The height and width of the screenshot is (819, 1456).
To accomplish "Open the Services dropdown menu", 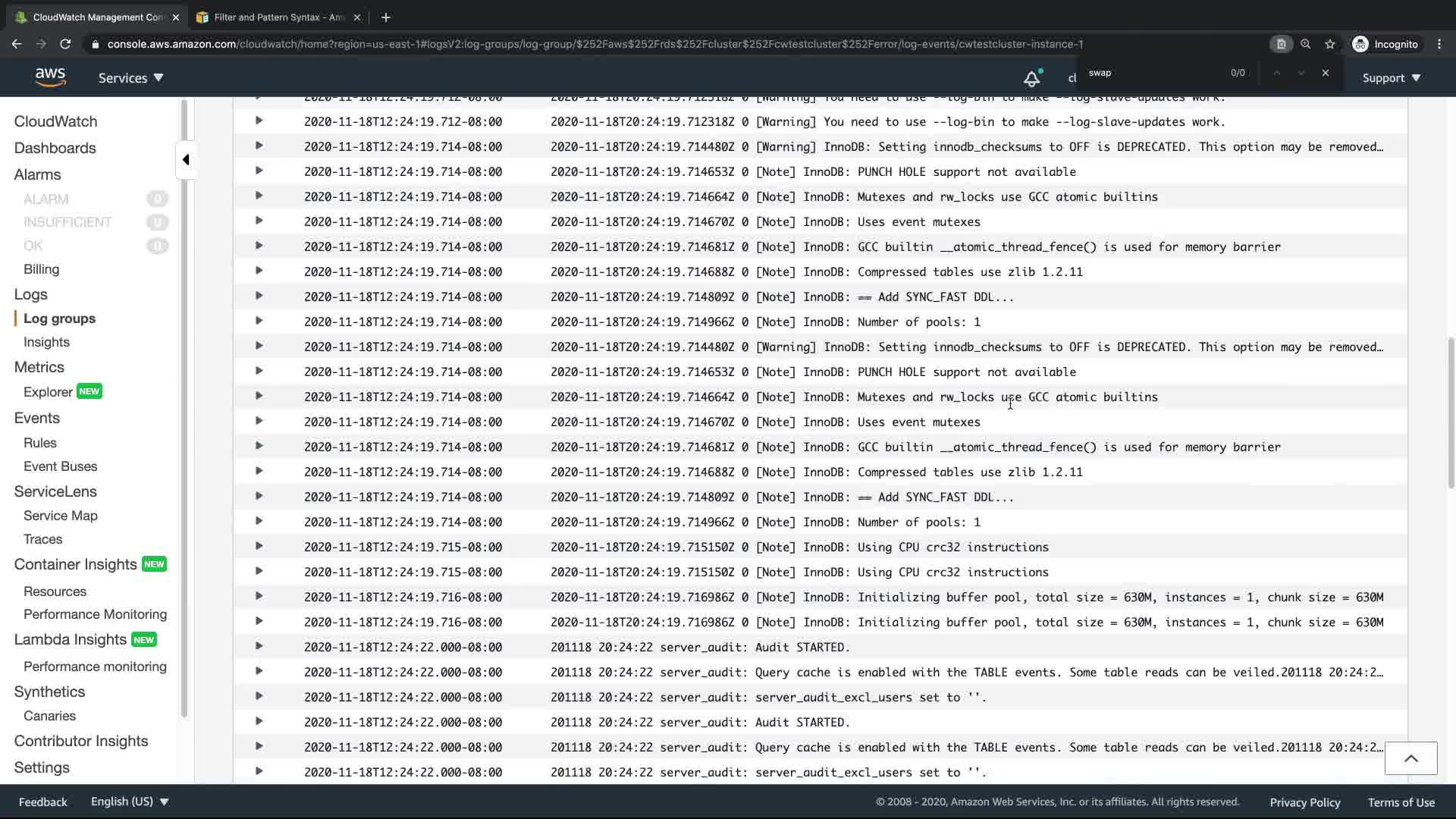I will coord(130,78).
